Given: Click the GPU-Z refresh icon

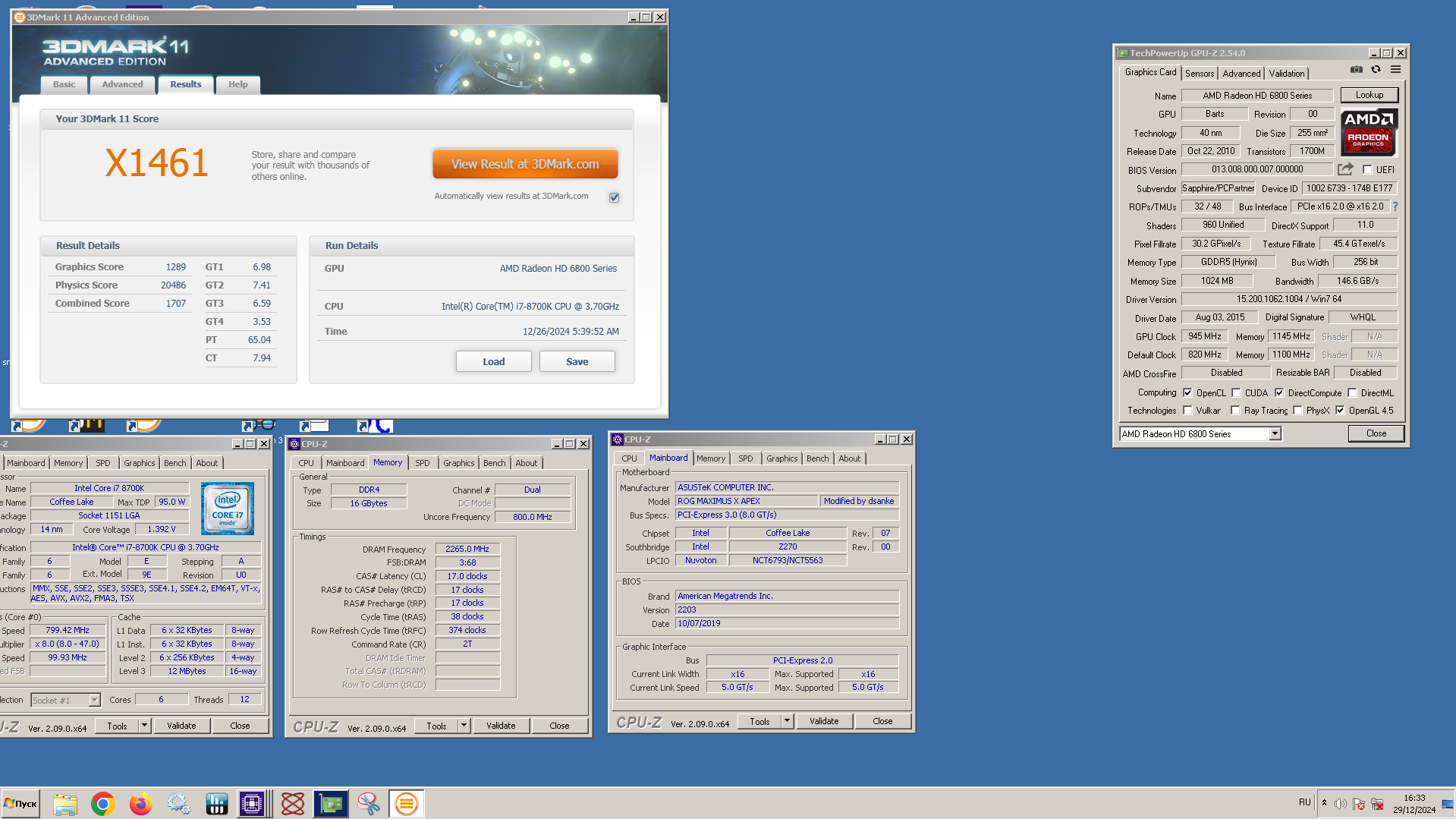Looking at the screenshot, I should pyautogui.click(x=1376, y=70).
